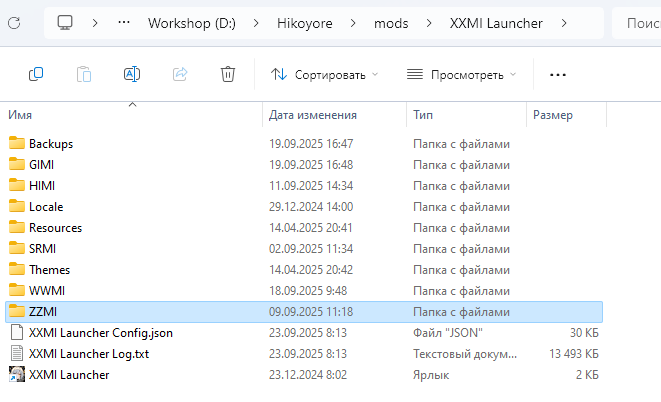Navigate to Workshop (D:) in breadcrumb
This screenshot has height=402, width=661.
(192, 23)
